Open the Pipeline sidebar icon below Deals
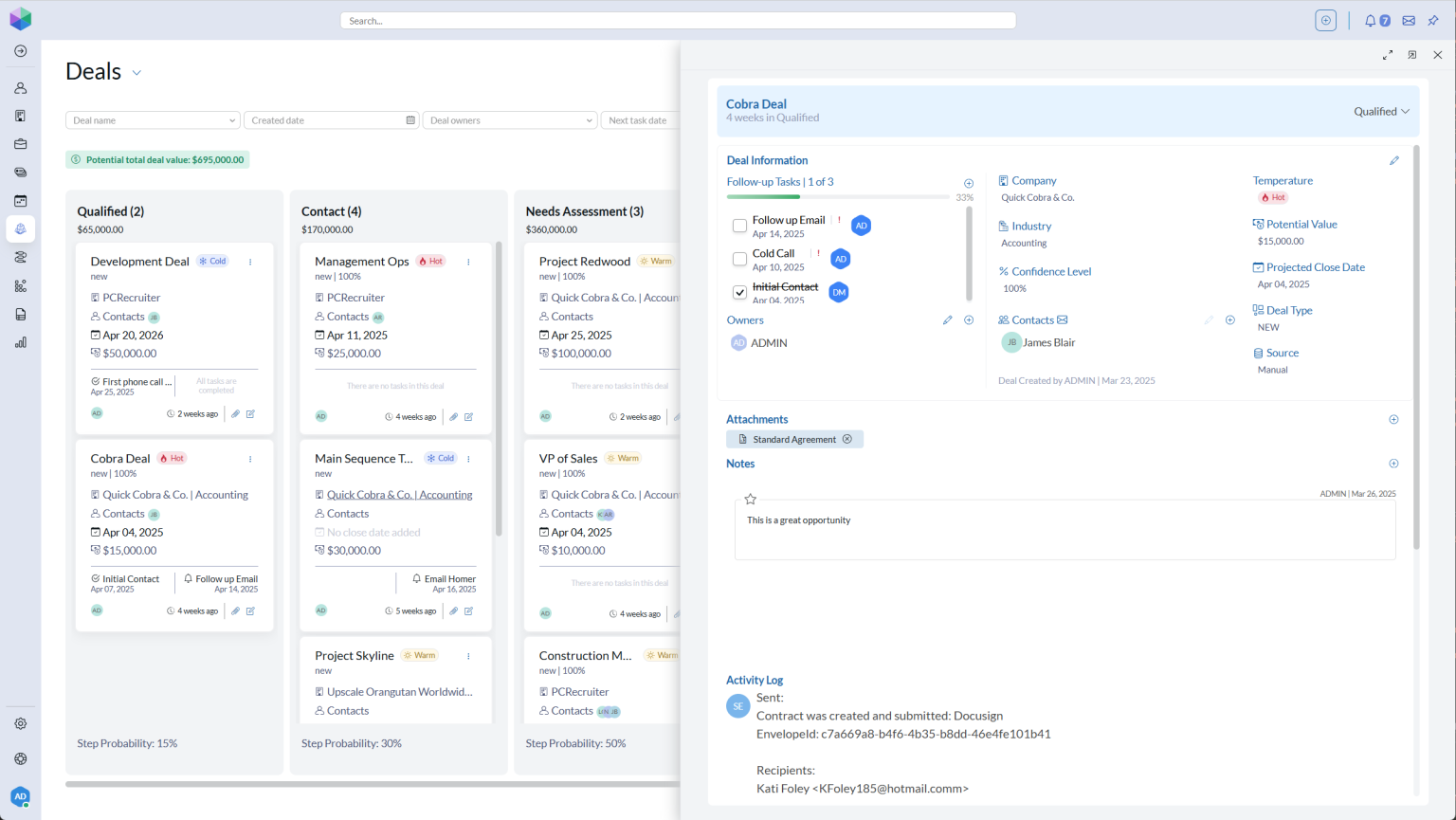 [20, 257]
